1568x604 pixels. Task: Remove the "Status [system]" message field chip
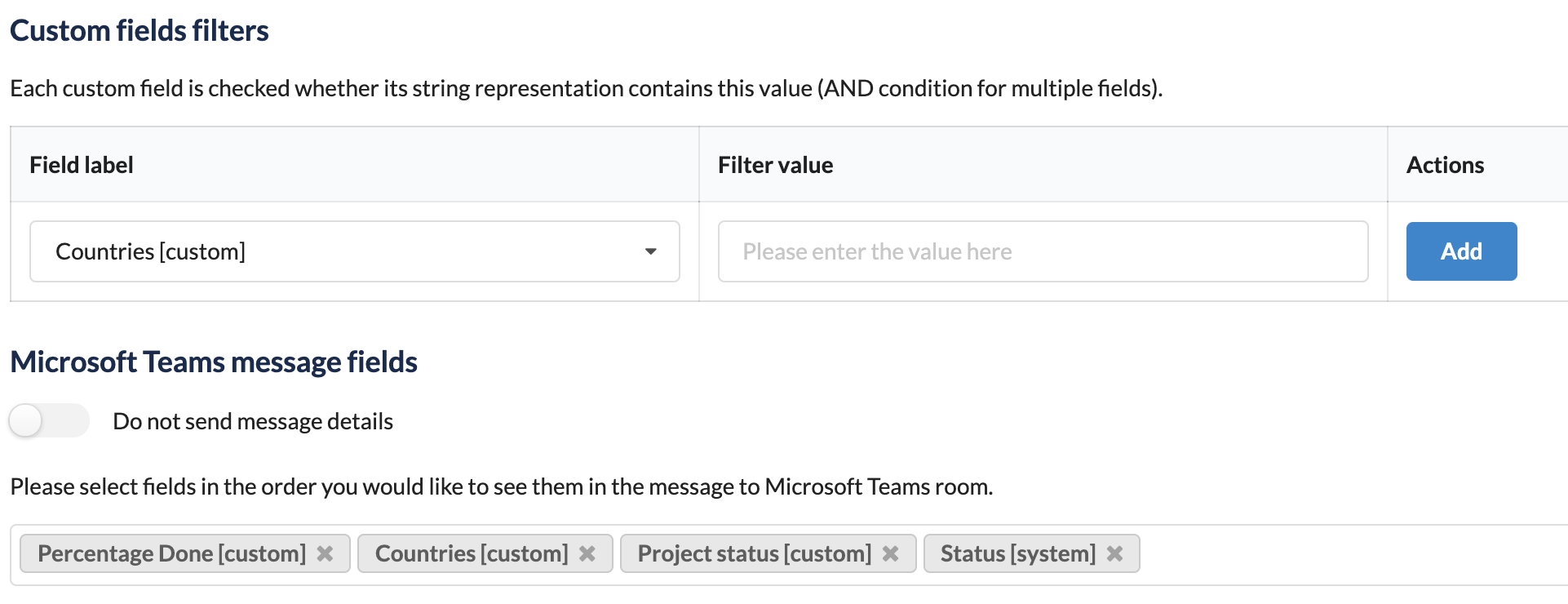(1114, 553)
